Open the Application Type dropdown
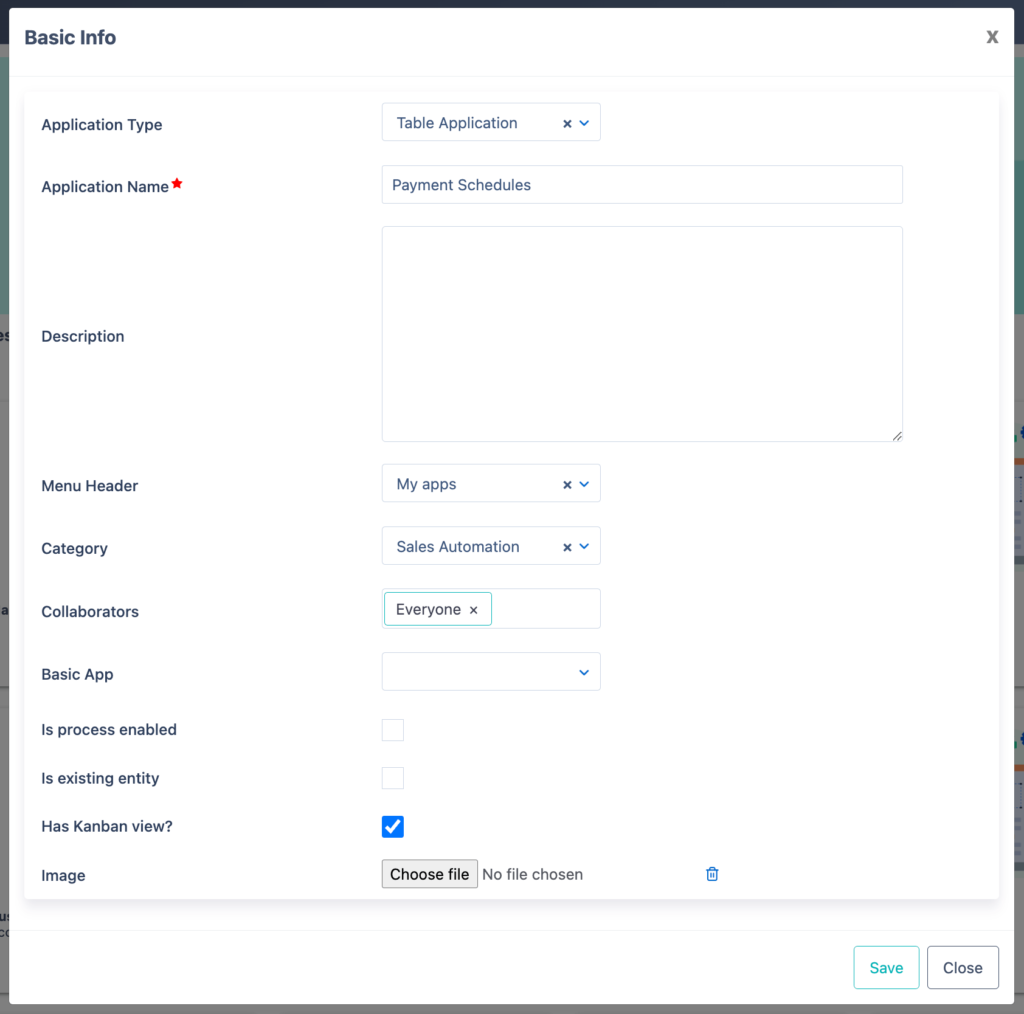The width and height of the screenshot is (1024, 1014). 584,122
